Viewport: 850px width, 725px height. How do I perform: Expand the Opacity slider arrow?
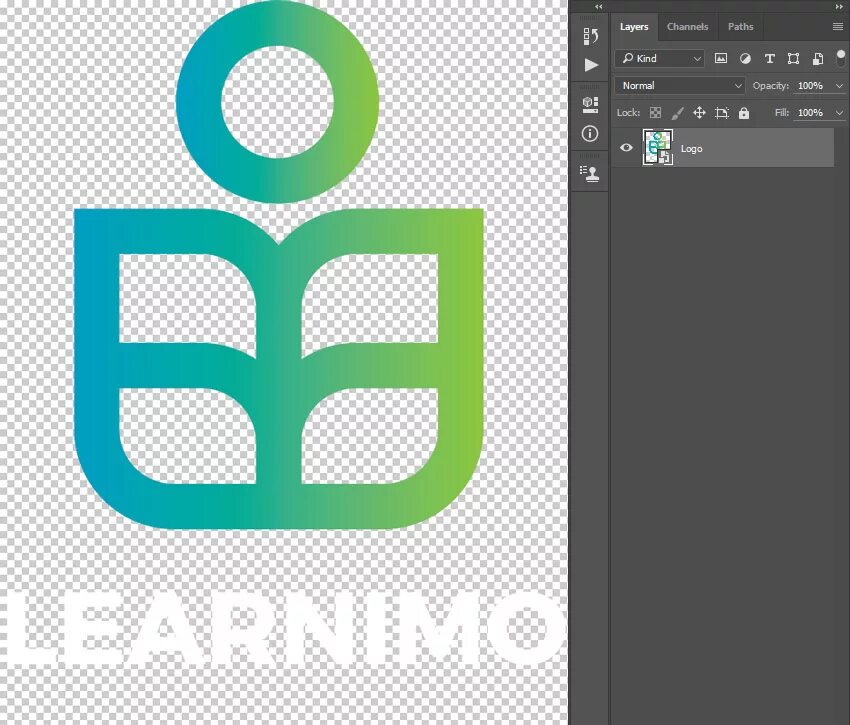[839, 86]
